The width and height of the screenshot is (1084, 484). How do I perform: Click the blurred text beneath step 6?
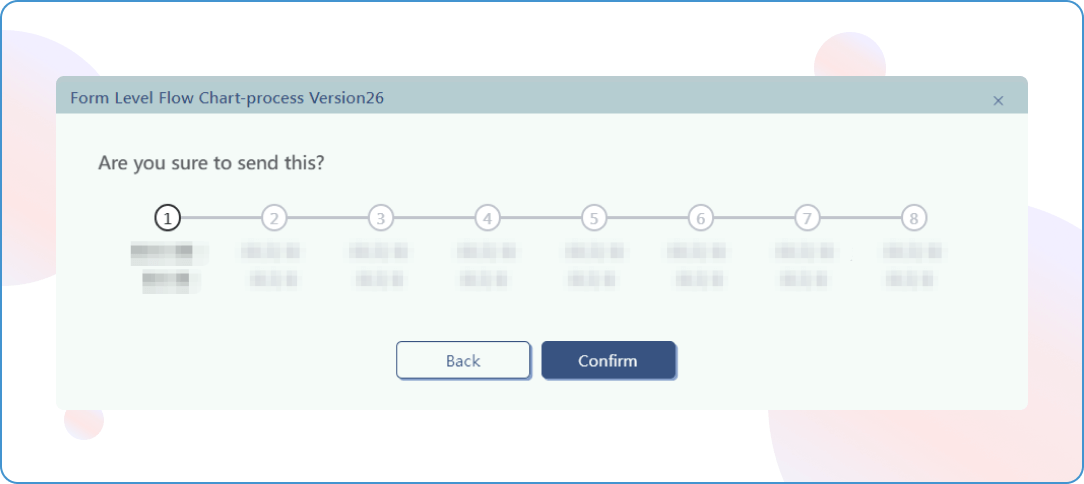point(700,266)
